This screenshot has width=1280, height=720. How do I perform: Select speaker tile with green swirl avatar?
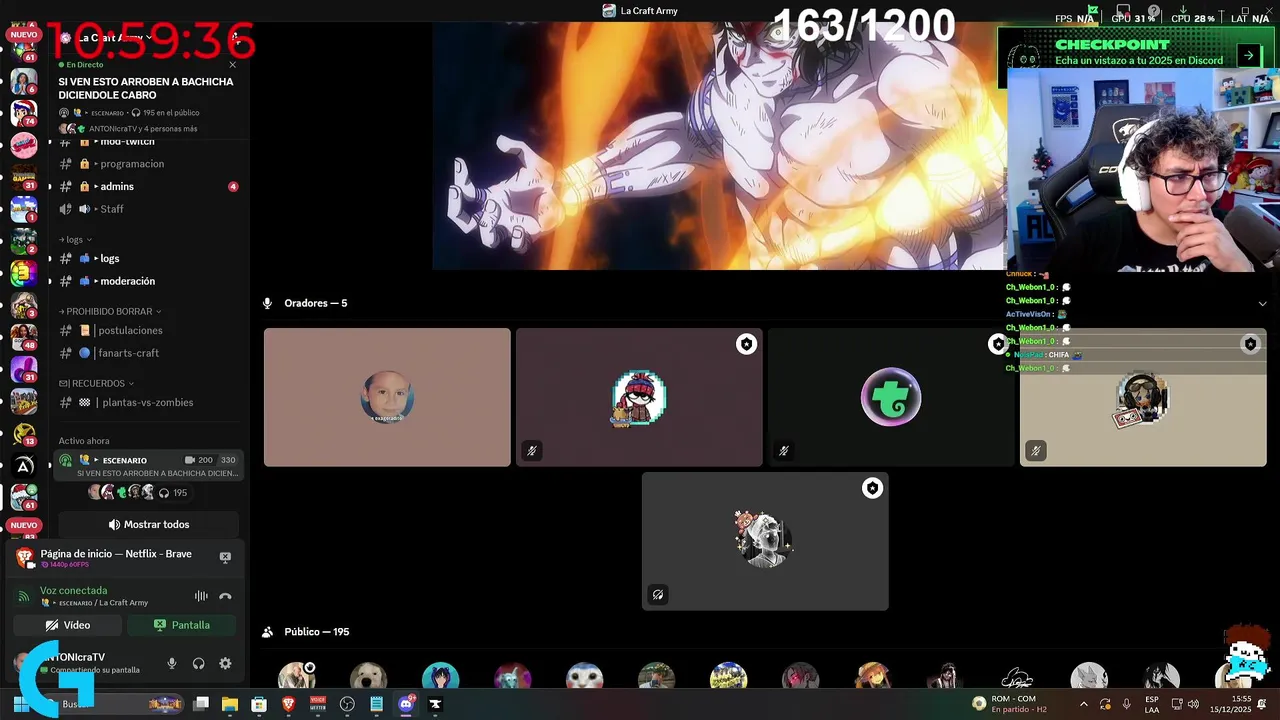(x=891, y=397)
